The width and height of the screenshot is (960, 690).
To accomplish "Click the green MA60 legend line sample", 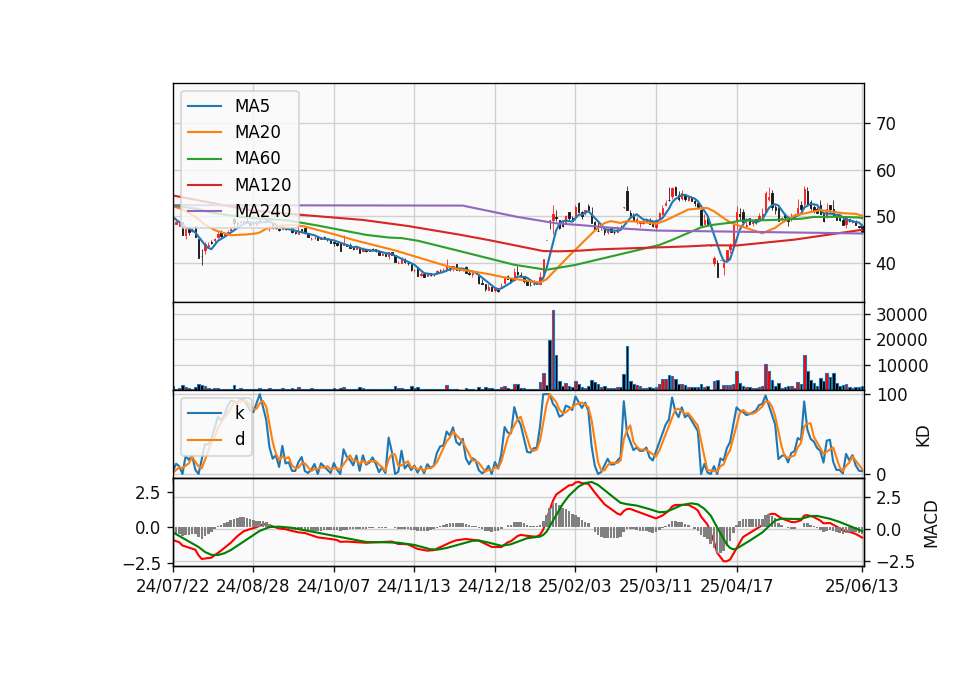I will point(204,159).
